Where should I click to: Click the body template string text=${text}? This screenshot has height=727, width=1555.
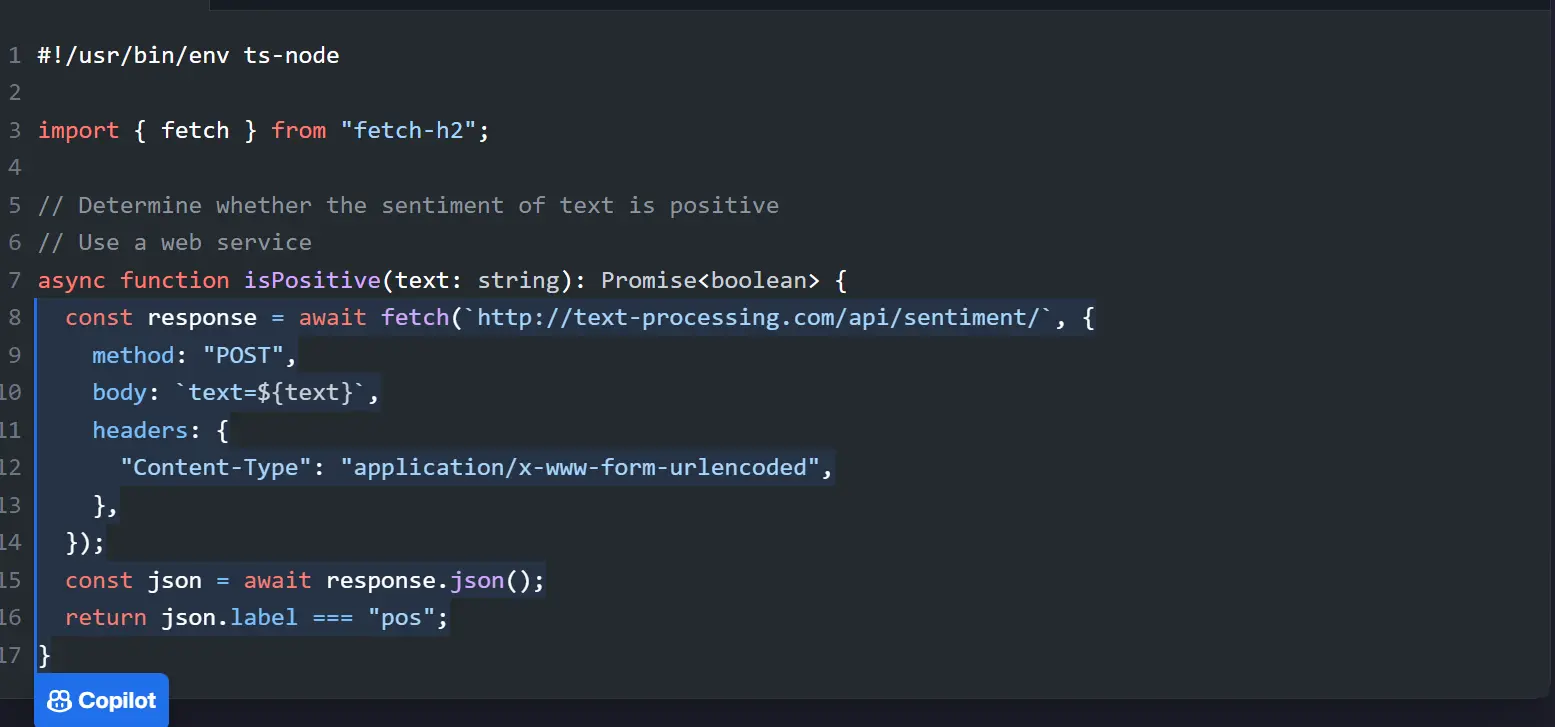point(270,392)
